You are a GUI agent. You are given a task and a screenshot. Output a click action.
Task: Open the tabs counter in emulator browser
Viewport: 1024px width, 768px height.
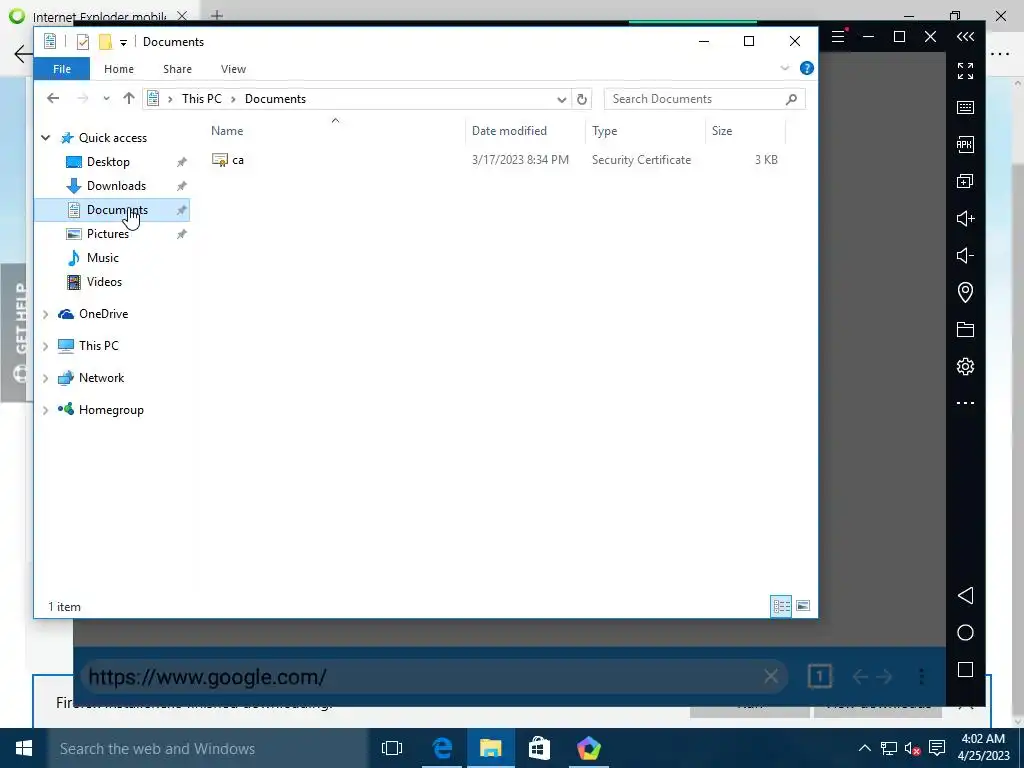[x=820, y=677]
